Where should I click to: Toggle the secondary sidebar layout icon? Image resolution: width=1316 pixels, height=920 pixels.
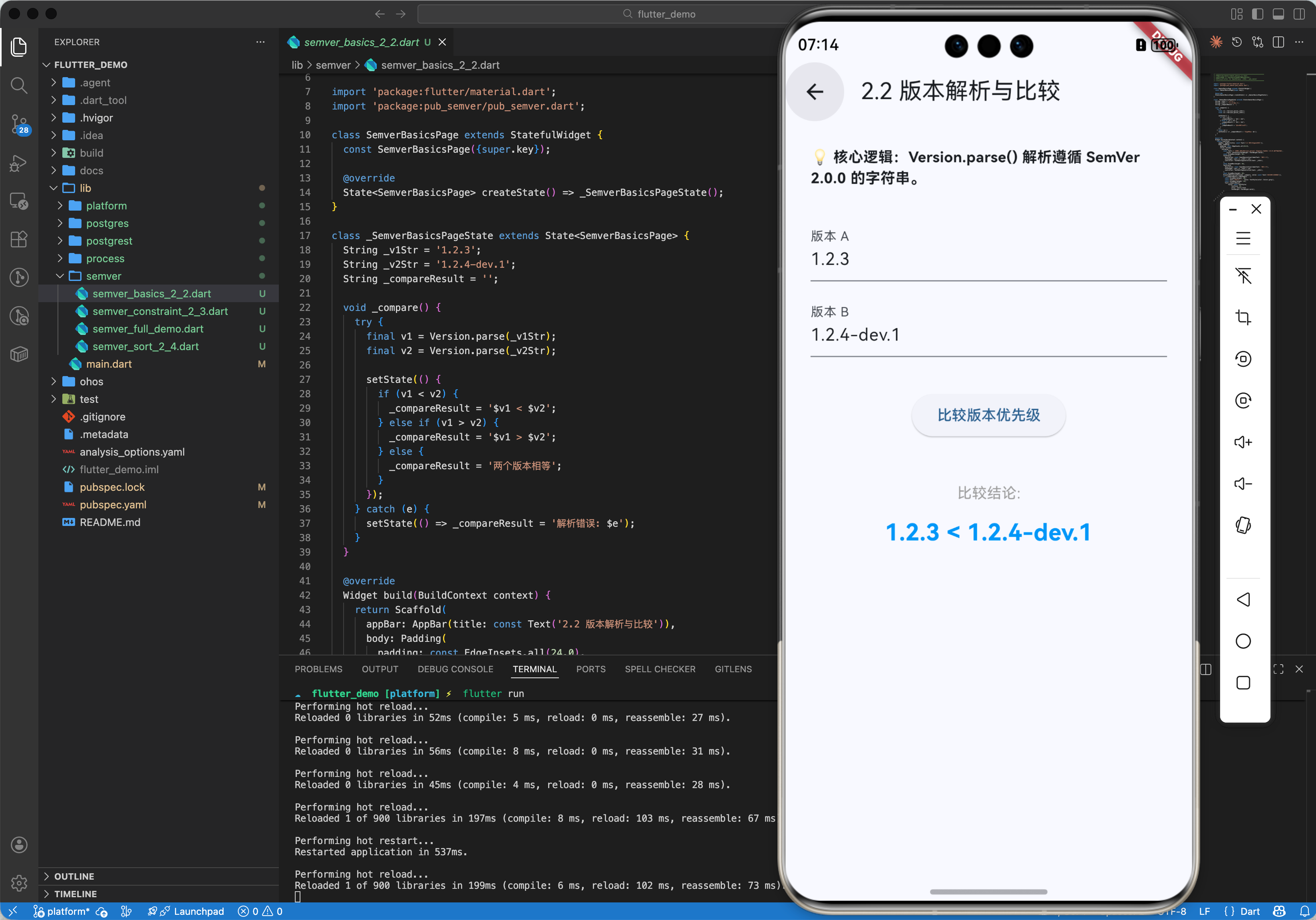coord(1299,14)
